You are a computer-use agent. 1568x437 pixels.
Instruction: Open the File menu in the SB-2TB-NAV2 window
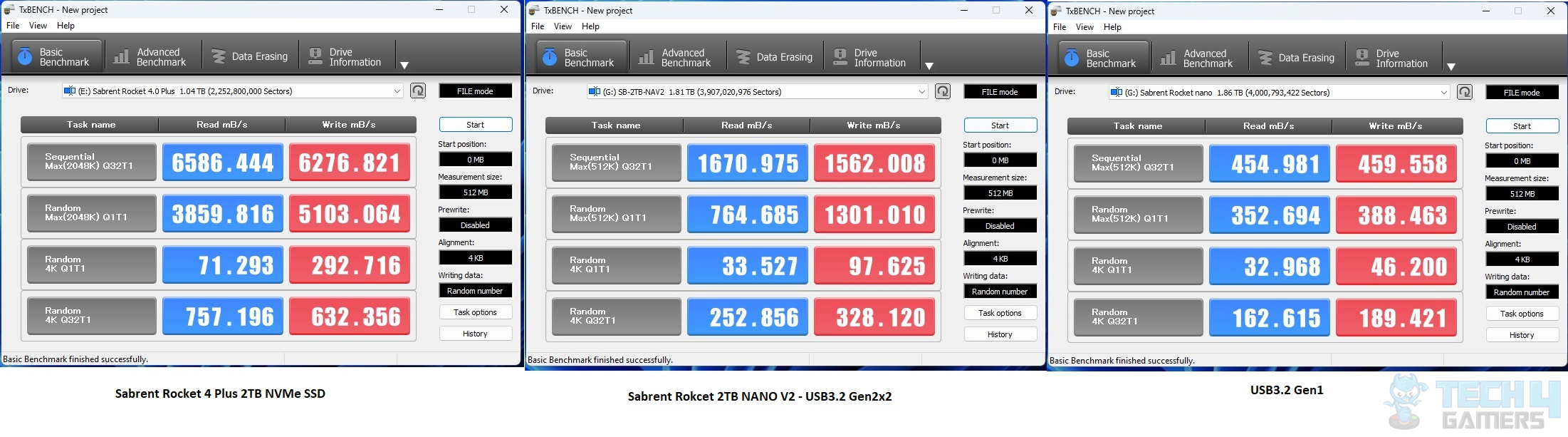538,26
